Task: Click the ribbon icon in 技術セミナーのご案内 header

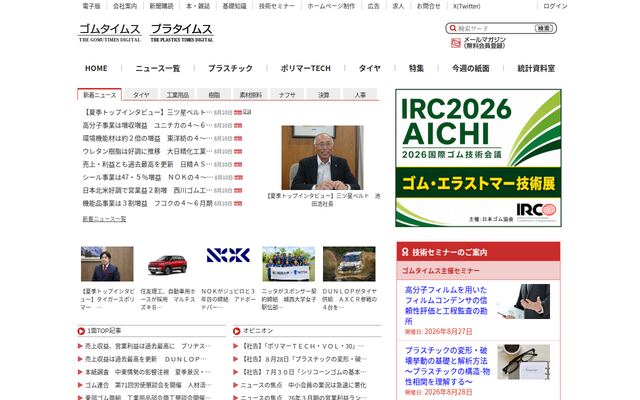Action: click(405, 252)
